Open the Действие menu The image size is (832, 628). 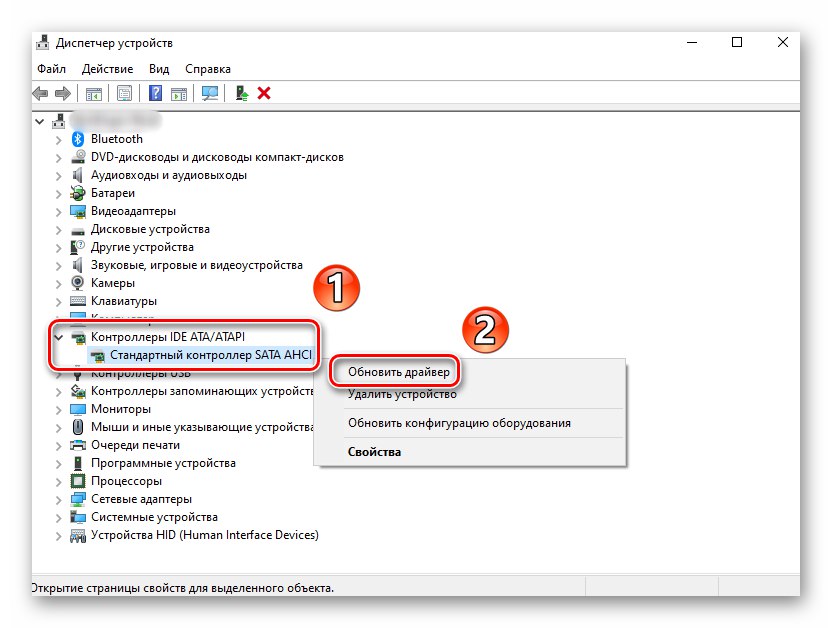(107, 69)
